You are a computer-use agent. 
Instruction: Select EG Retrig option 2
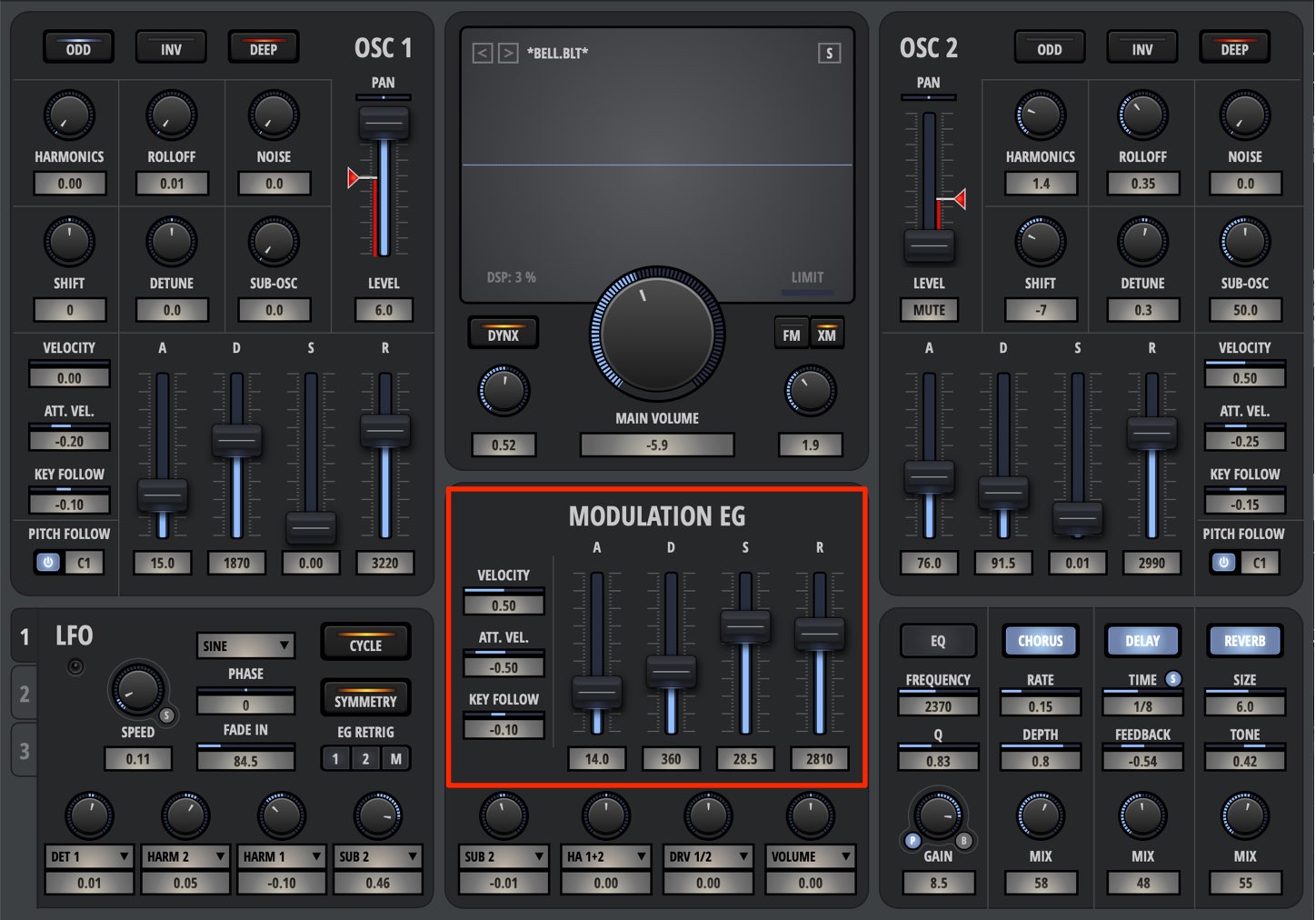click(x=365, y=758)
